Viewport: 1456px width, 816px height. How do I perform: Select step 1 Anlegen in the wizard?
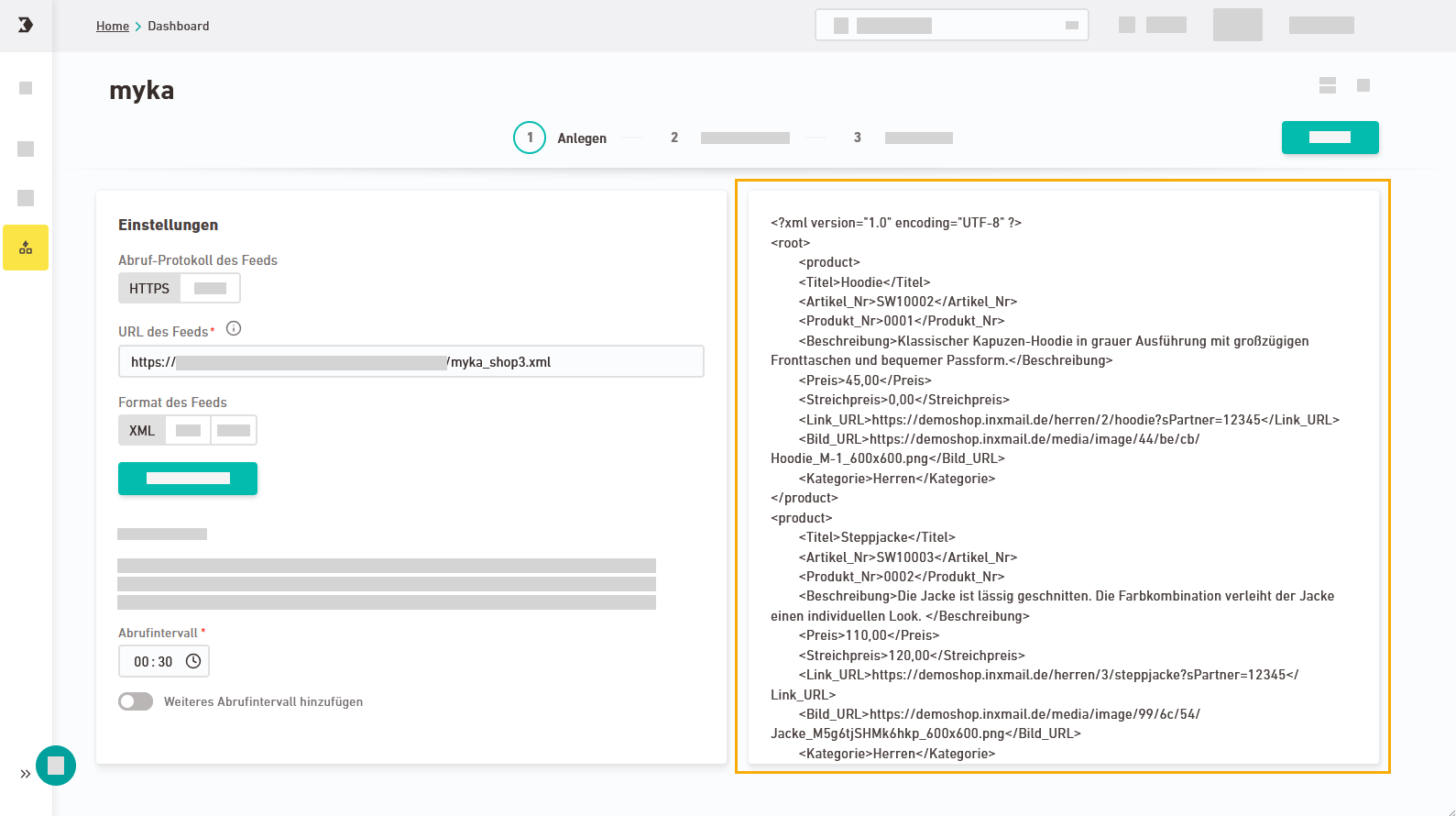[x=560, y=138]
